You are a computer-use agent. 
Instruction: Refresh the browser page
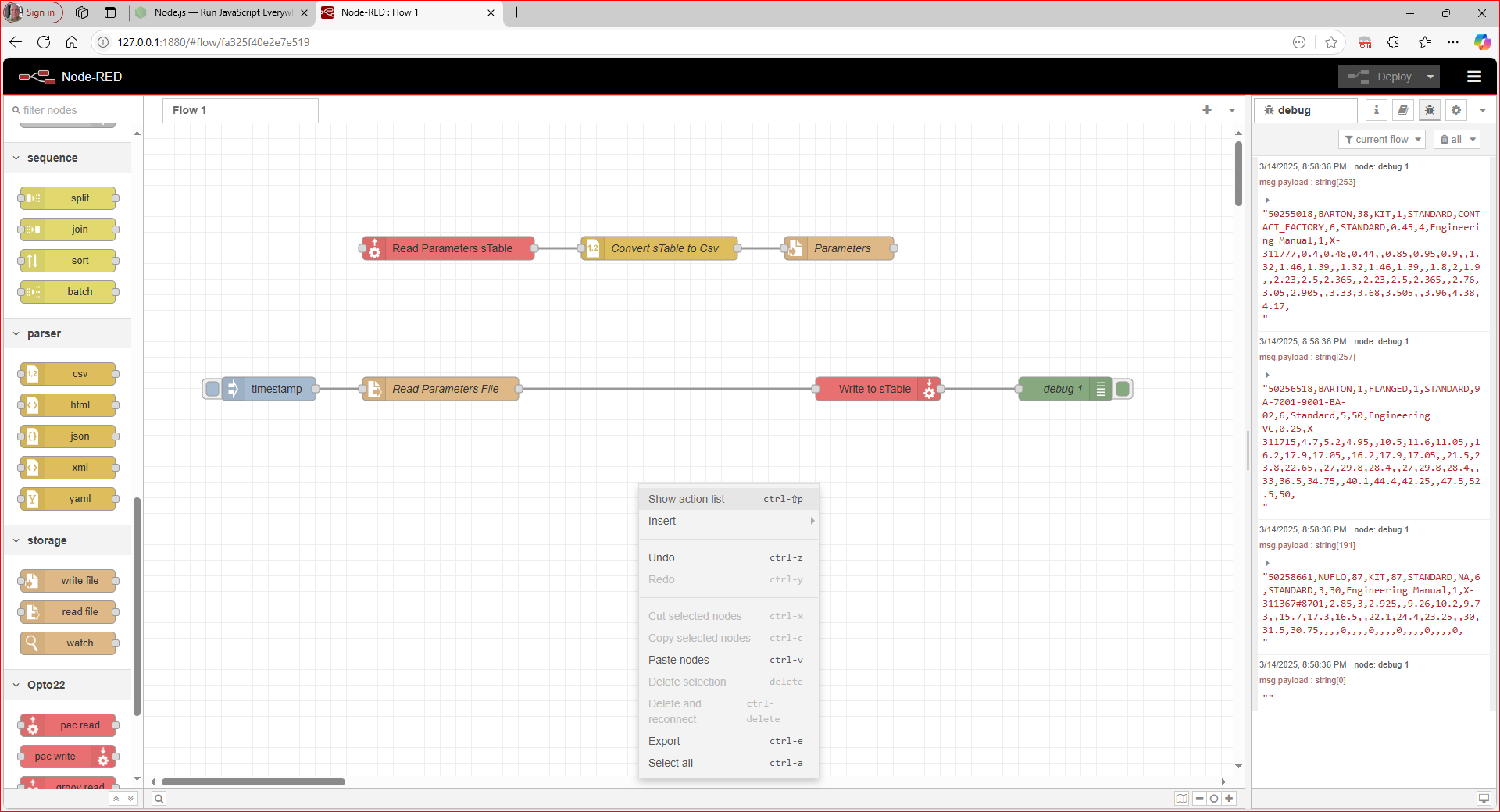pyautogui.click(x=44, y=42)
